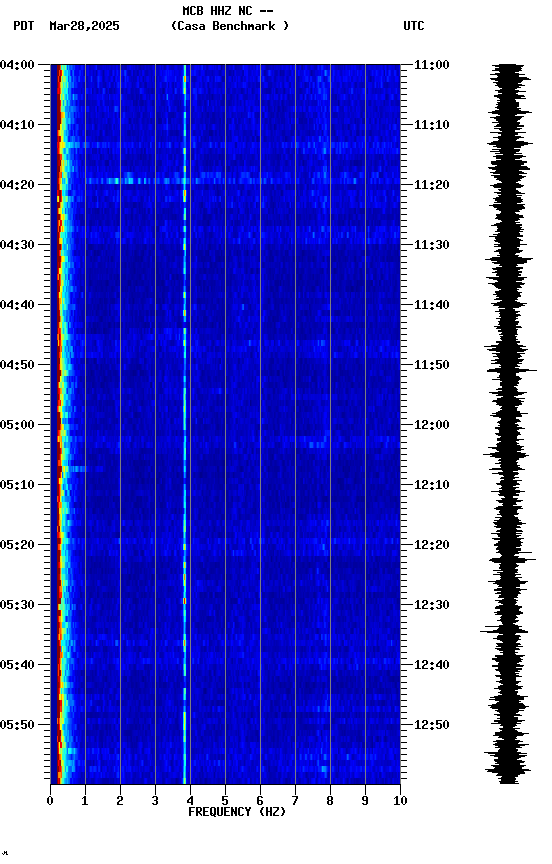Viewport: 552px width, 864px height.
Task: Click the '6' frequency axis tick label
Action: [260, 801]
